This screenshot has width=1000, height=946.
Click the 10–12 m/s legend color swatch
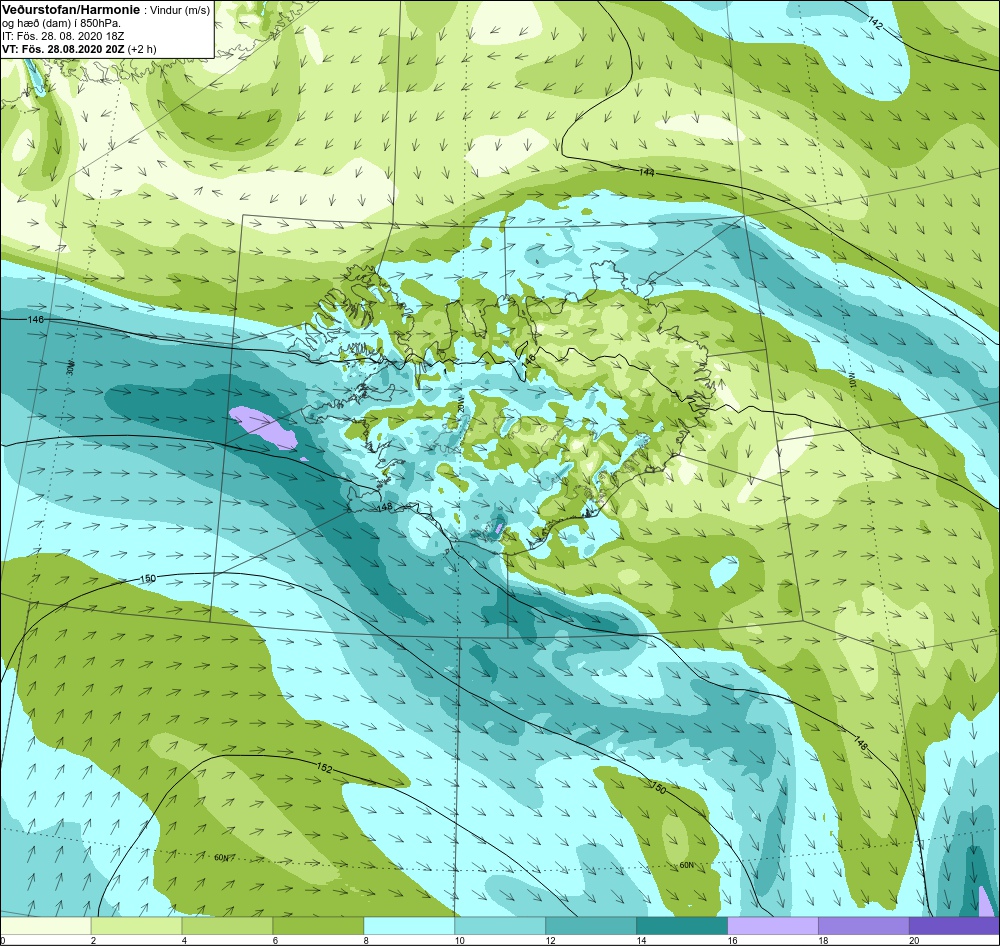pyautogui.click(x=500, y=926)
